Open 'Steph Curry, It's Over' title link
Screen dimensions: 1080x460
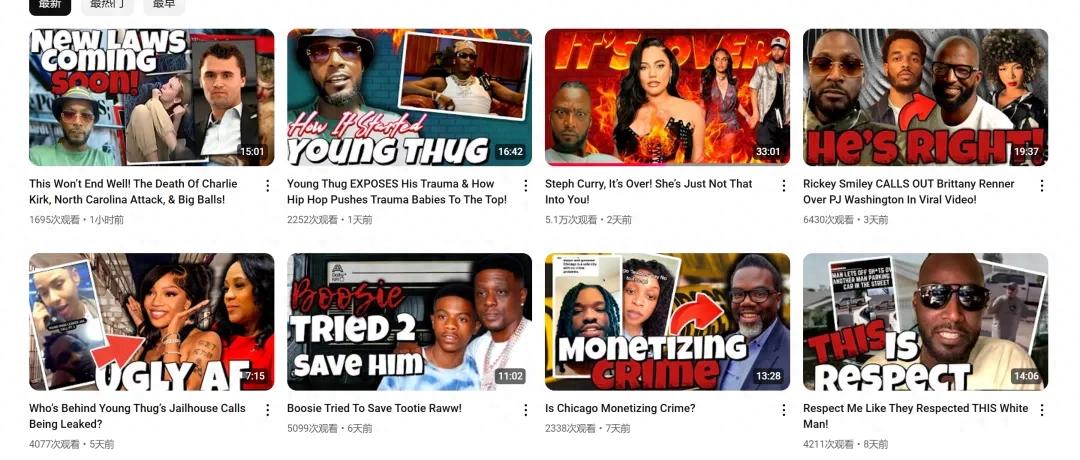(648, 191)
